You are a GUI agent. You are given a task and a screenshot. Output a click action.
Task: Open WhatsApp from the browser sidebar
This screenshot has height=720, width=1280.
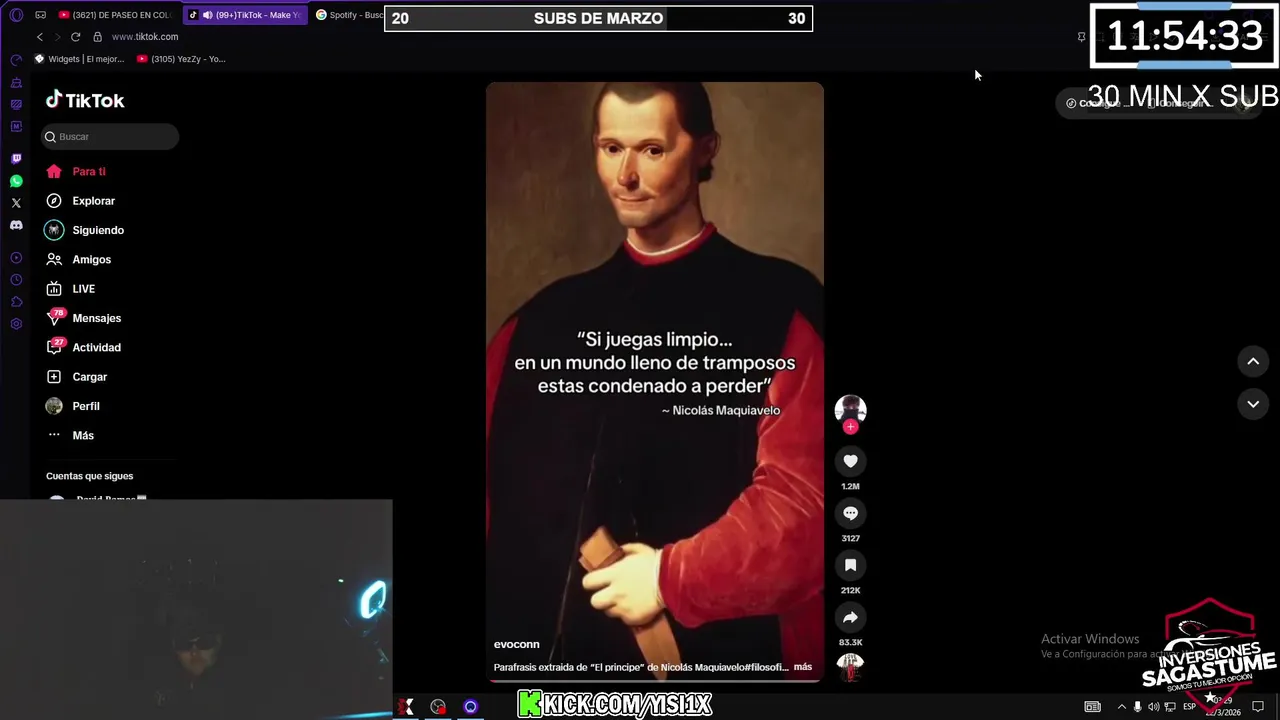click(16, 181)
